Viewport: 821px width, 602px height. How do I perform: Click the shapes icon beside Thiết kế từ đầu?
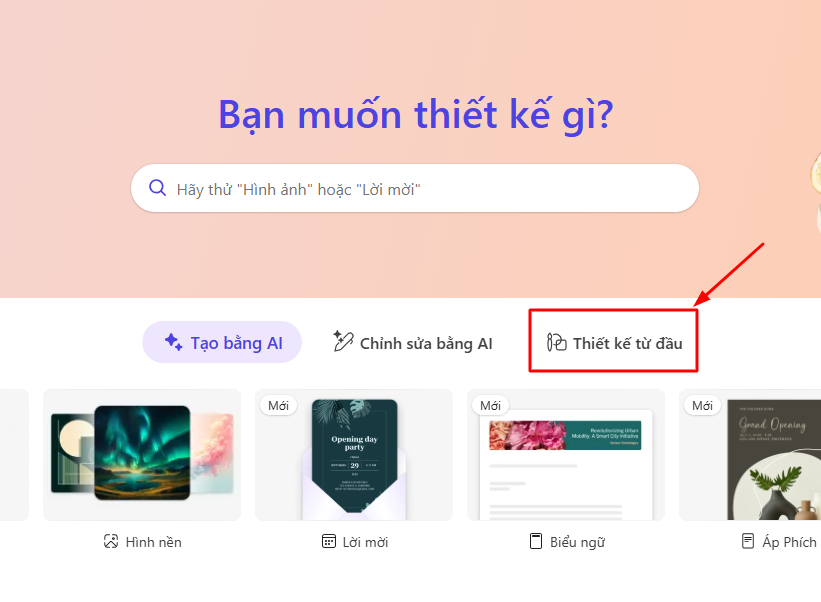click(x=557, y=342)
